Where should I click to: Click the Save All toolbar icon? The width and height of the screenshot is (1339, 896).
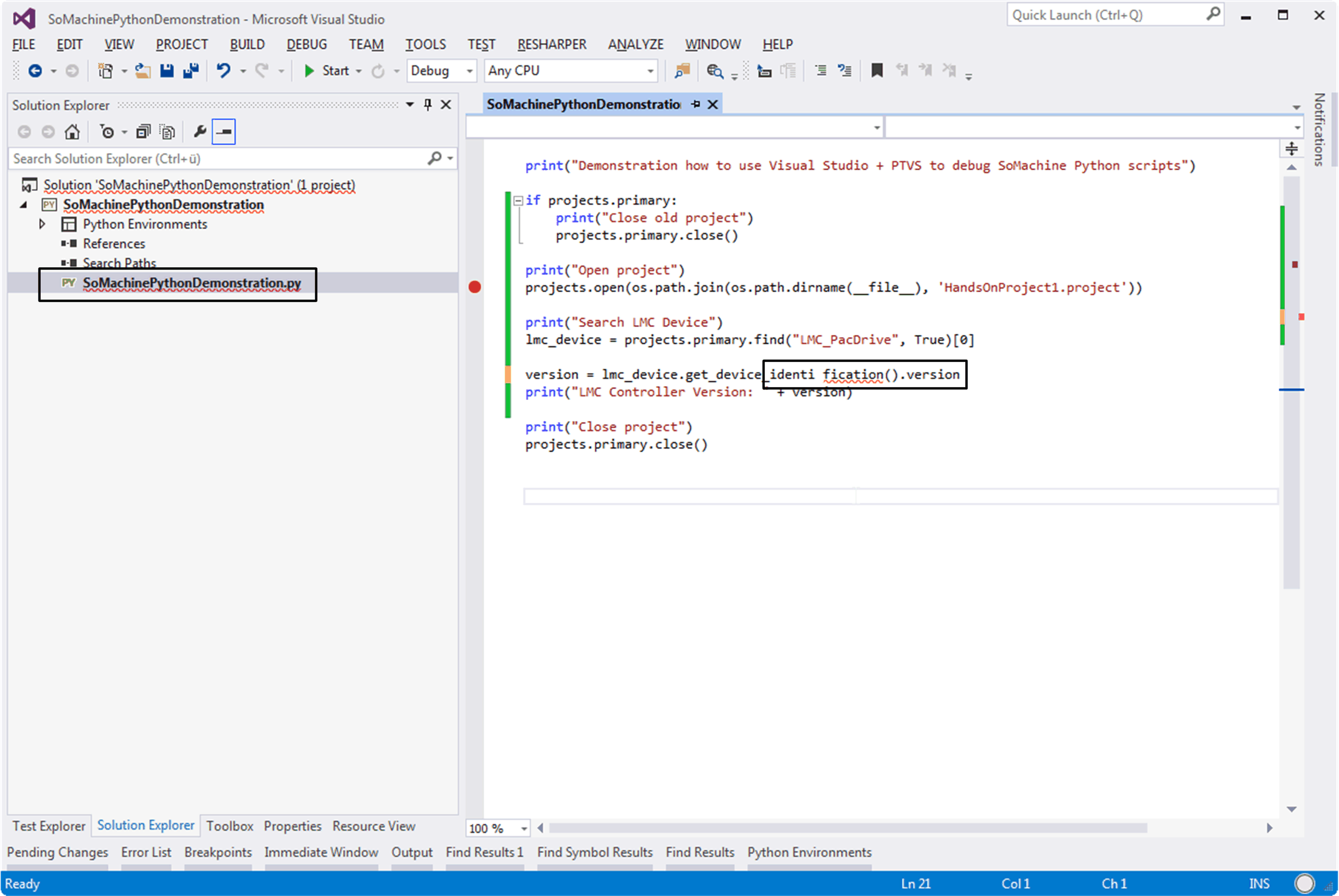(x=190, y=70)
